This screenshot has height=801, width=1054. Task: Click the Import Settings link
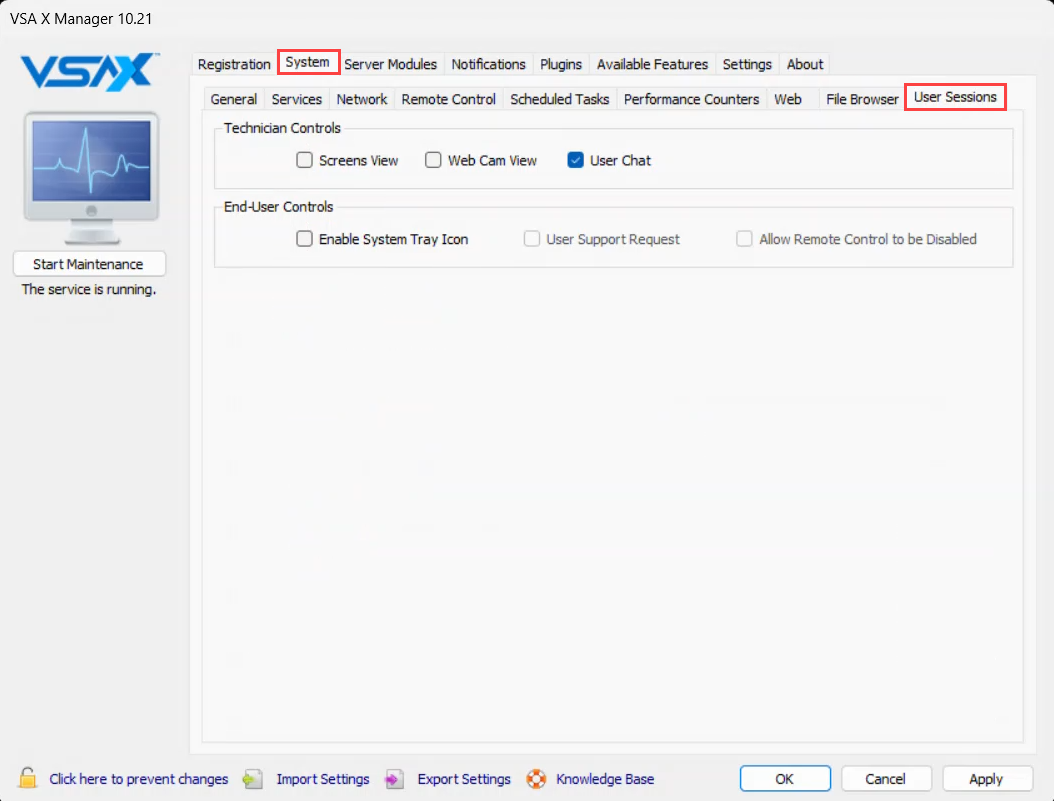[323, 779]
